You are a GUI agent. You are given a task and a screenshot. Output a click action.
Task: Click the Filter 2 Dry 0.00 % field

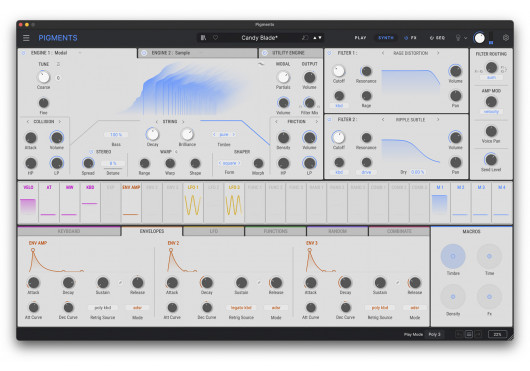tap(417, 172)
